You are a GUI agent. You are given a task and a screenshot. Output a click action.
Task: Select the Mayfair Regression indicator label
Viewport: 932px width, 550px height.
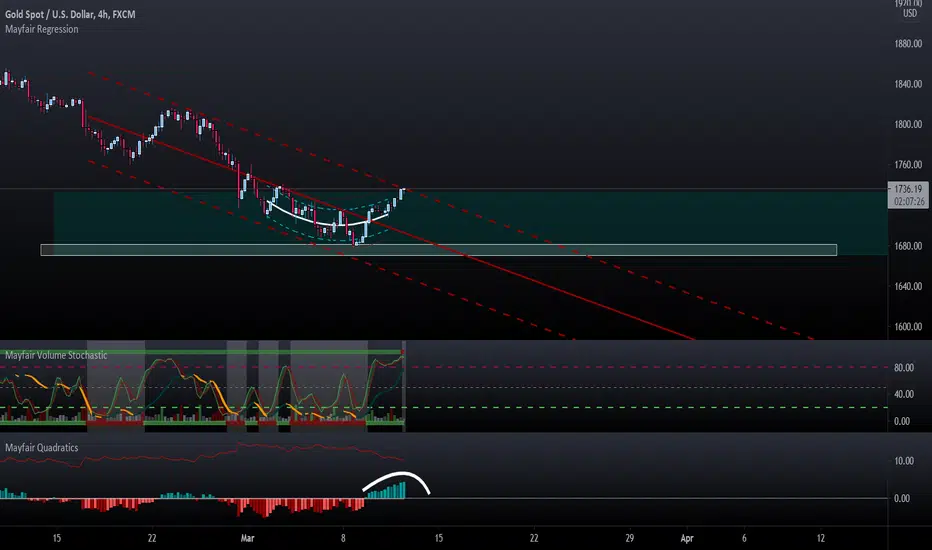42,29
